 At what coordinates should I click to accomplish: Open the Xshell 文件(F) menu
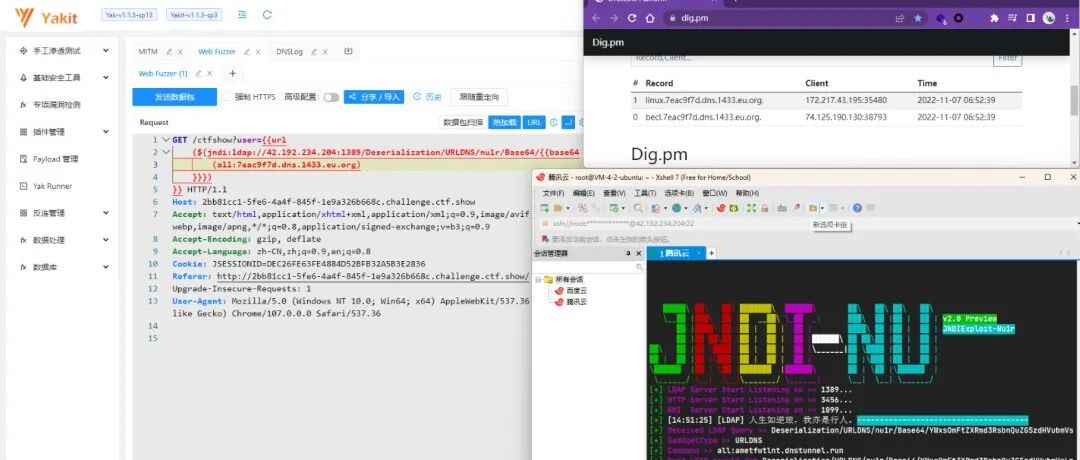[553, 194]
